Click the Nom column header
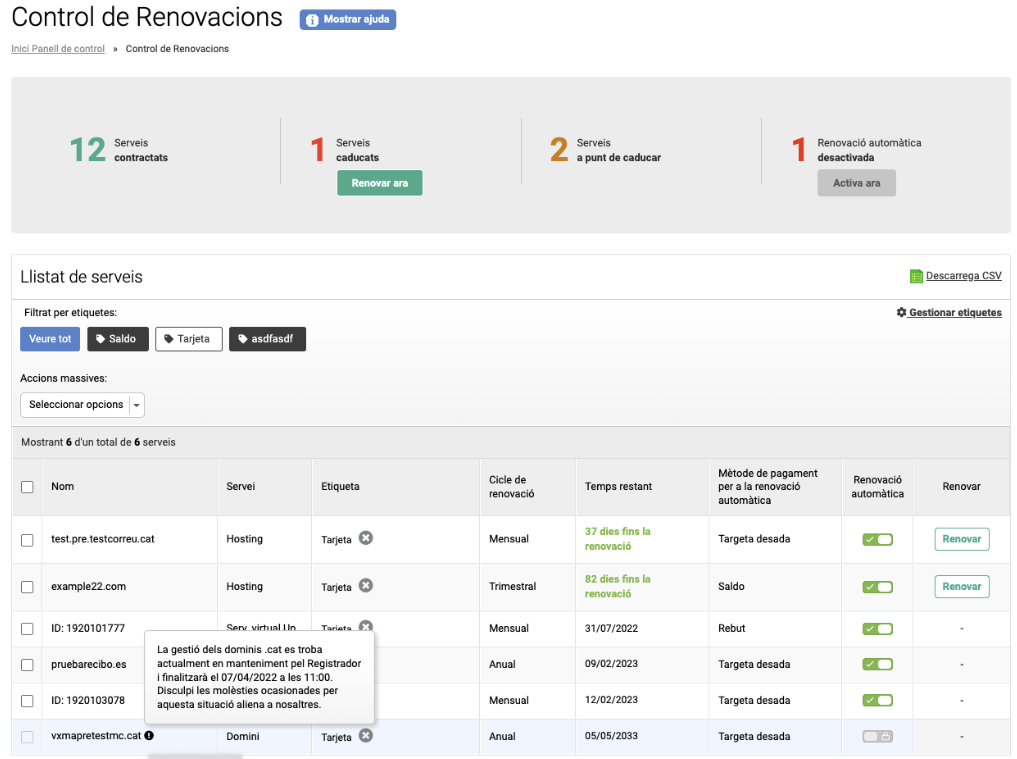This screenshot has width=1017, height=759. 63,487
